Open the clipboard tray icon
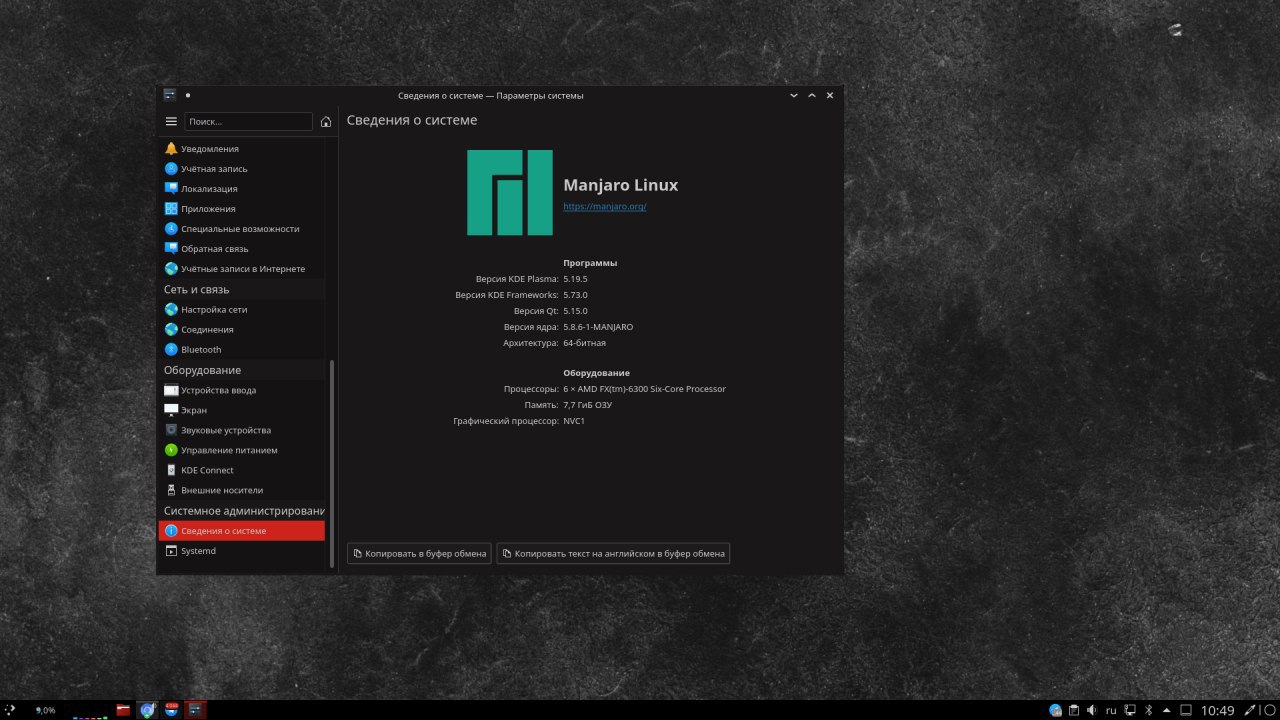 1073,710
